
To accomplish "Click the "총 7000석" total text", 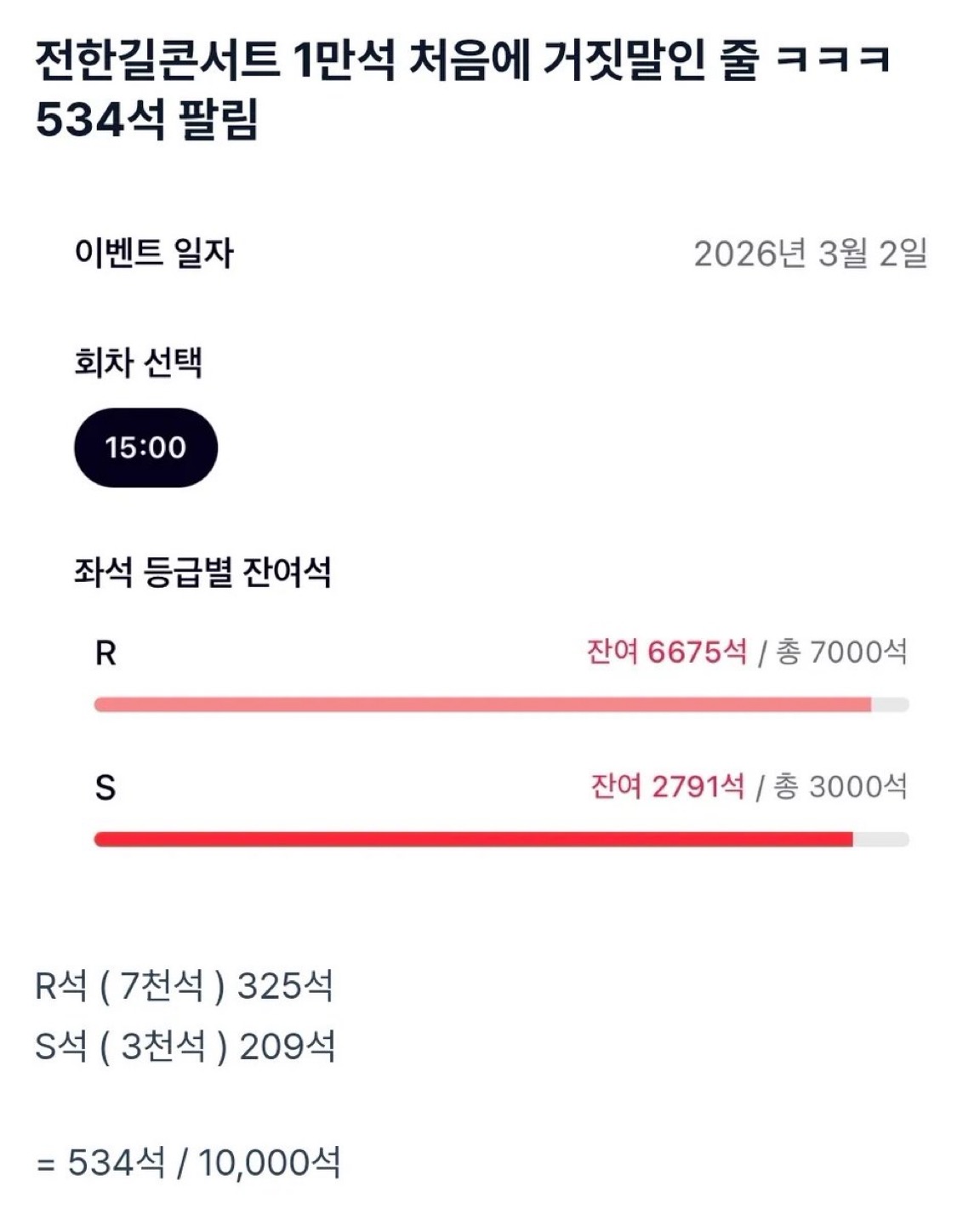I will click(x=841, y=653).
